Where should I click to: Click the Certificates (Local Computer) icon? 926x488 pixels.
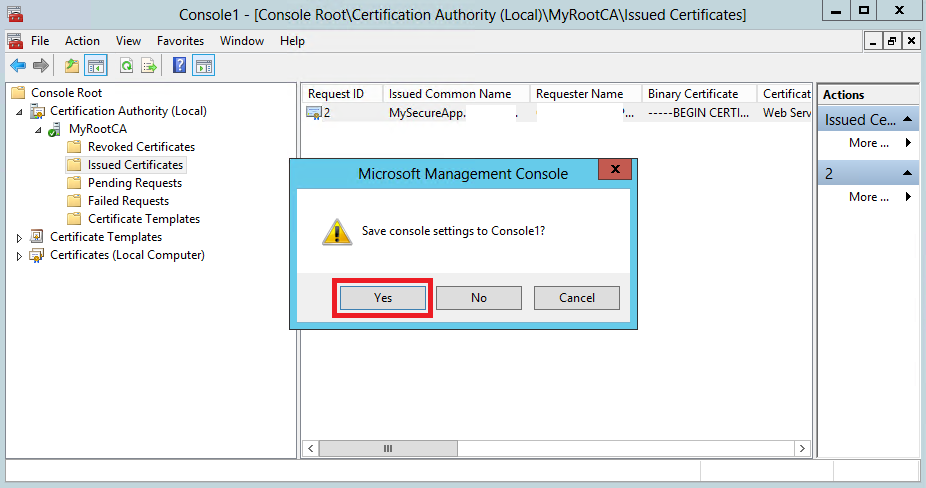point(37,255)
